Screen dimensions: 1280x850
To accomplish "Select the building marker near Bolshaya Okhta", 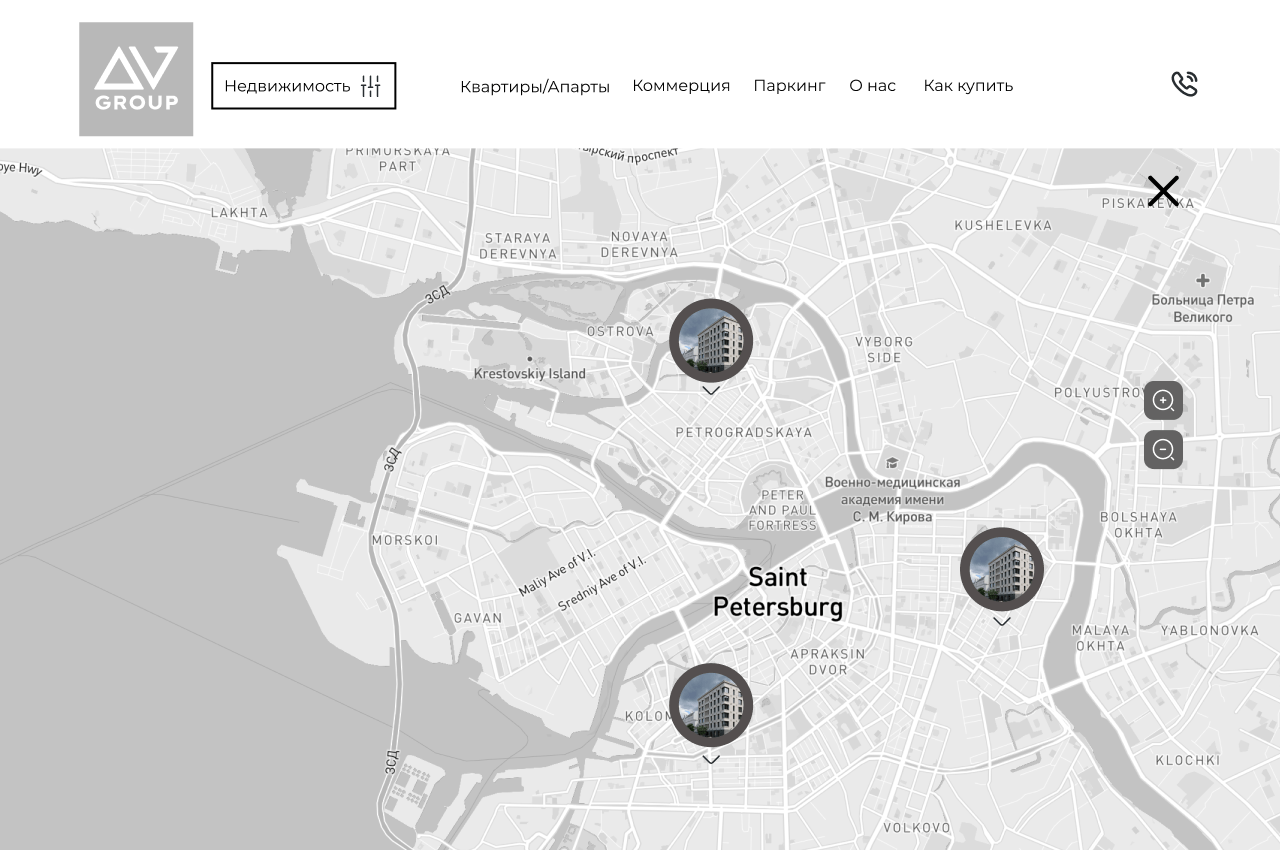I will pyautogui.click(x=1002, y=569).
